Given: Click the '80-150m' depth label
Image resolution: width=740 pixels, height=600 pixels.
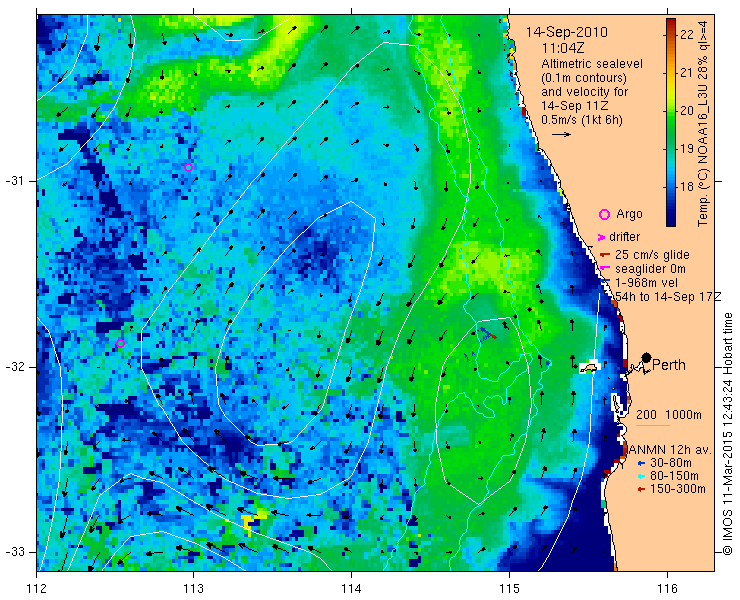Looking at the screenshot, I should pyautogui.click(x=674, y=476).
